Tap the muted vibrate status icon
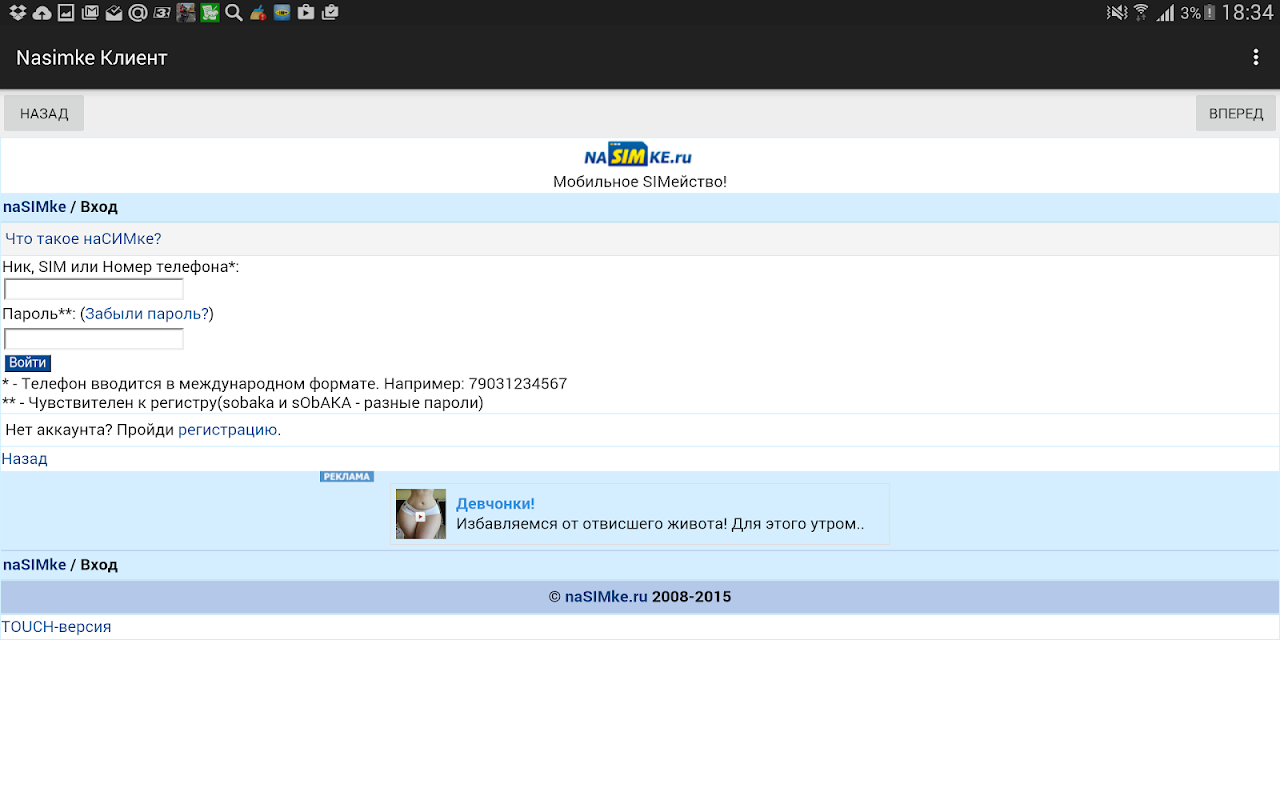The image size is (1280, 800). (x=1117, y=13)
